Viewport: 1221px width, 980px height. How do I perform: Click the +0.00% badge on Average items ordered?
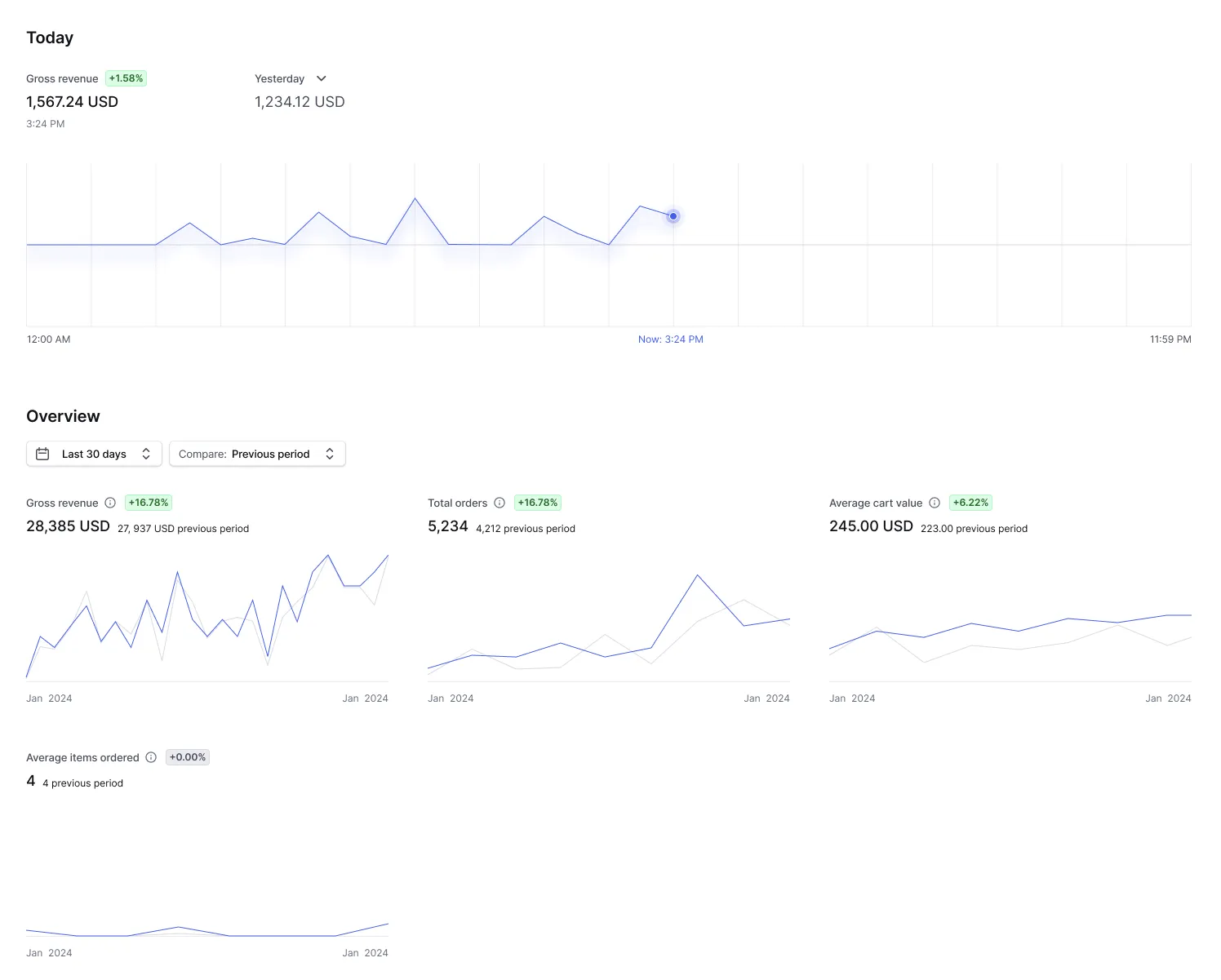[187, 757]
